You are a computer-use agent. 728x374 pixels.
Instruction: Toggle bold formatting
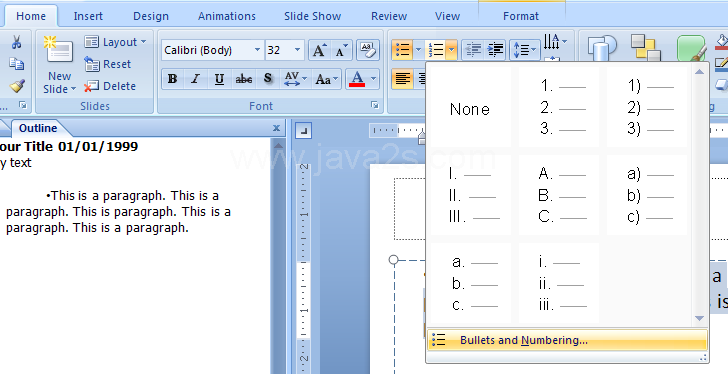pyautogui.click(x=173, y=79)
